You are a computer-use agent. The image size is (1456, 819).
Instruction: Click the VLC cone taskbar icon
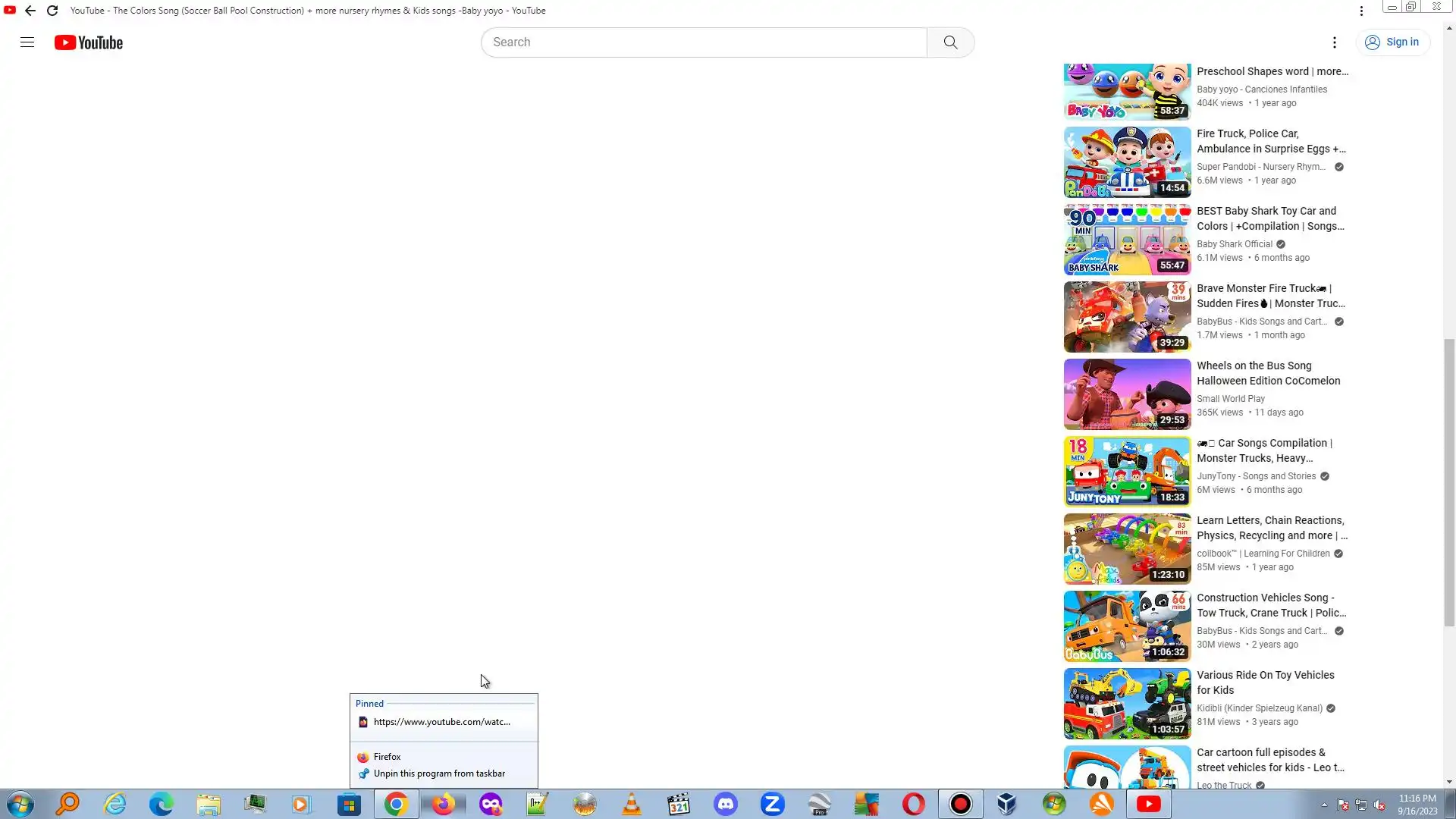tap(631, 804)
